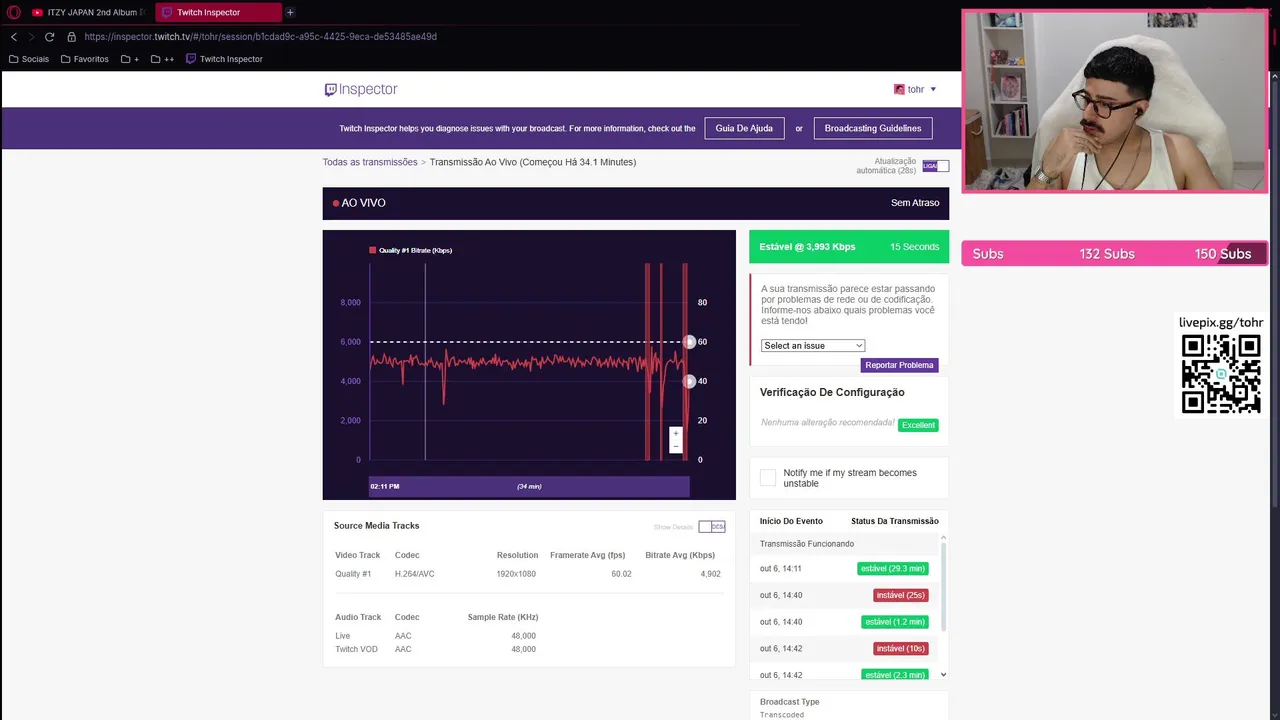Click the instável (25s) status badge
Screen dimensions: 1280x720
(x=900, y=595)
